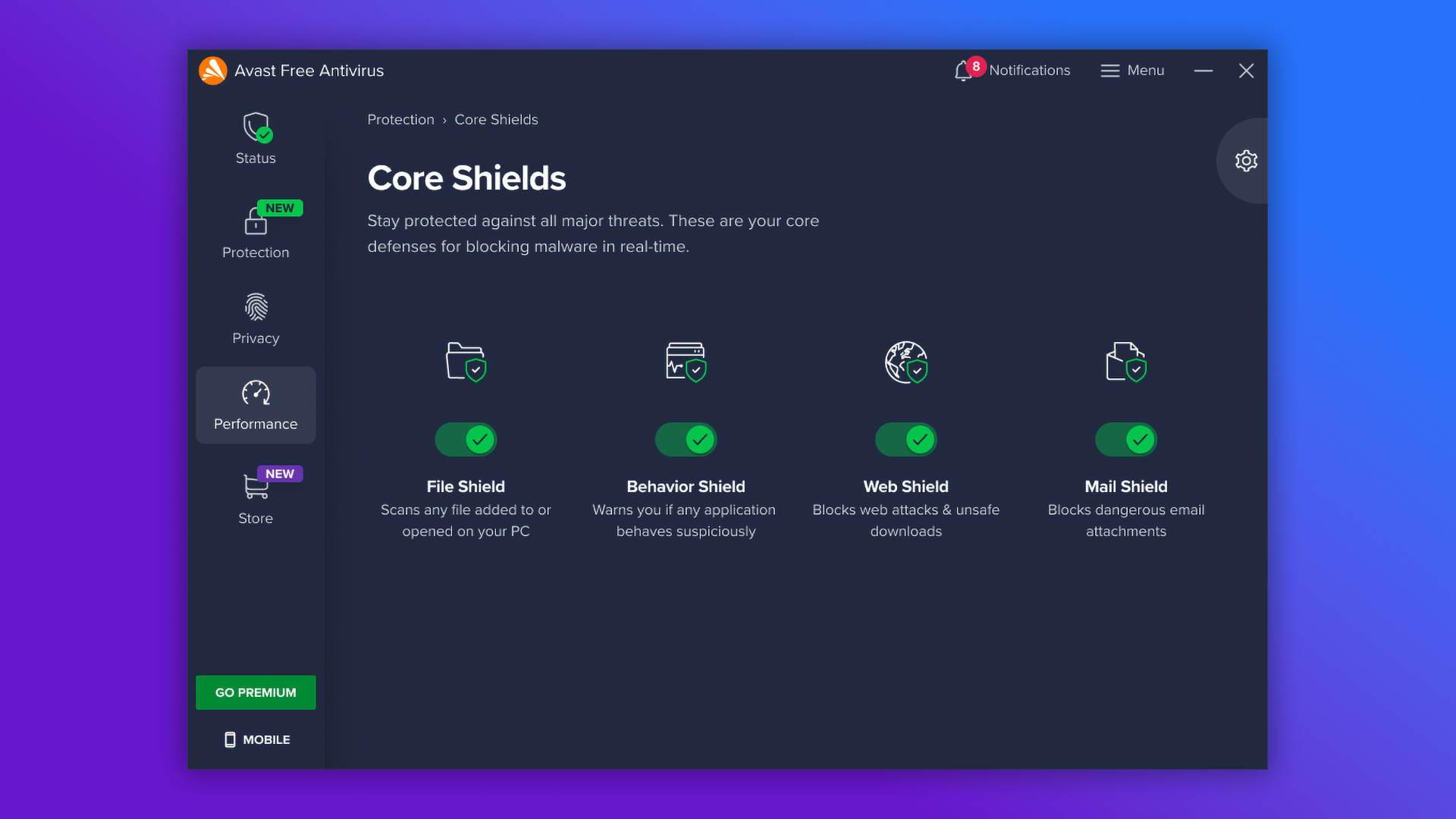1456x819 pixels.
Task: Click the Behavior Shield title text
Action: 686,487
